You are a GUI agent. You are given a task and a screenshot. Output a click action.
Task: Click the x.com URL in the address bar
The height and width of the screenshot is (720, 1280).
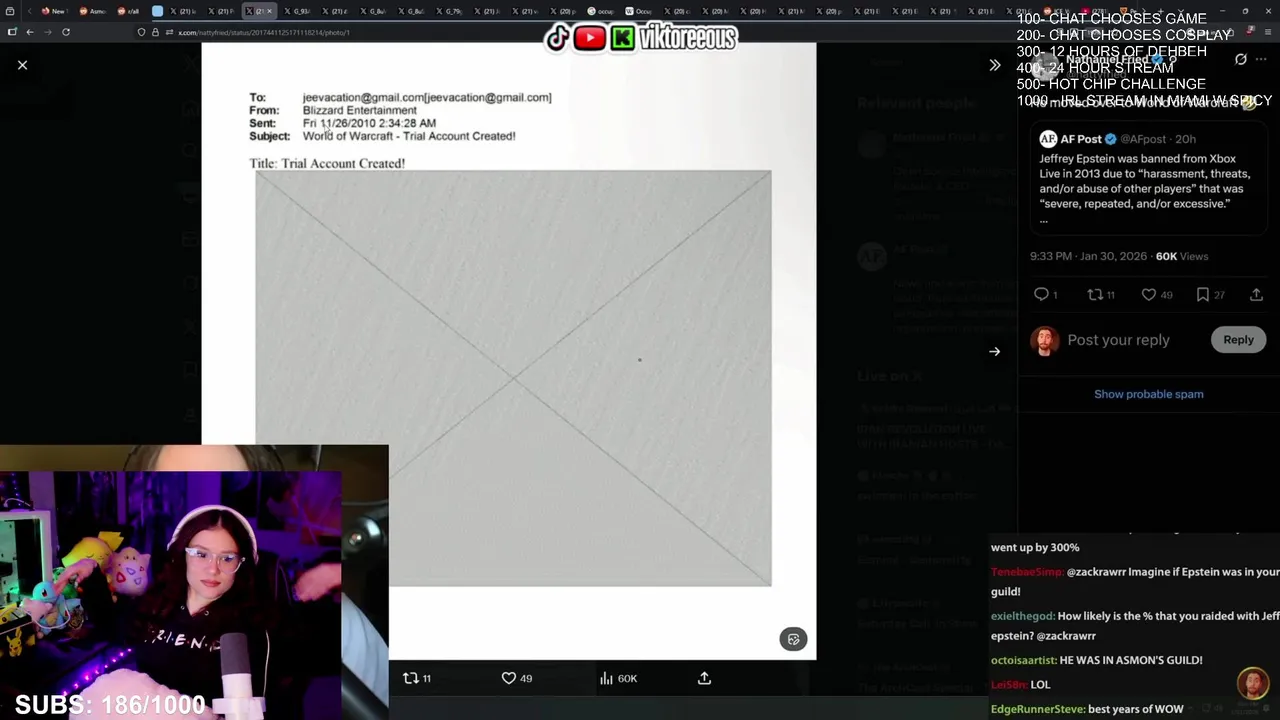263,32
